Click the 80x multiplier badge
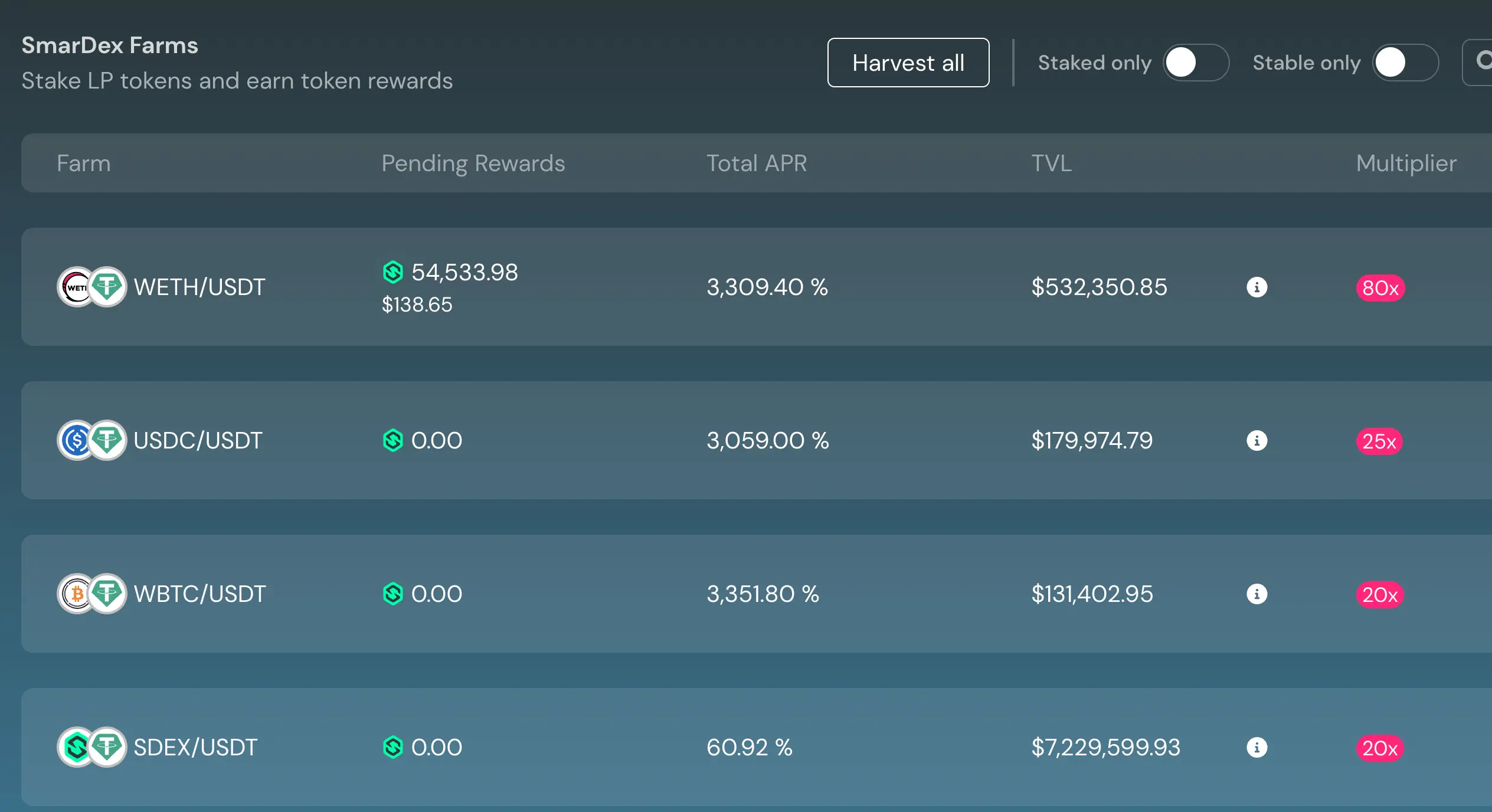1492x812 pixels. [x=1380, y=288]
